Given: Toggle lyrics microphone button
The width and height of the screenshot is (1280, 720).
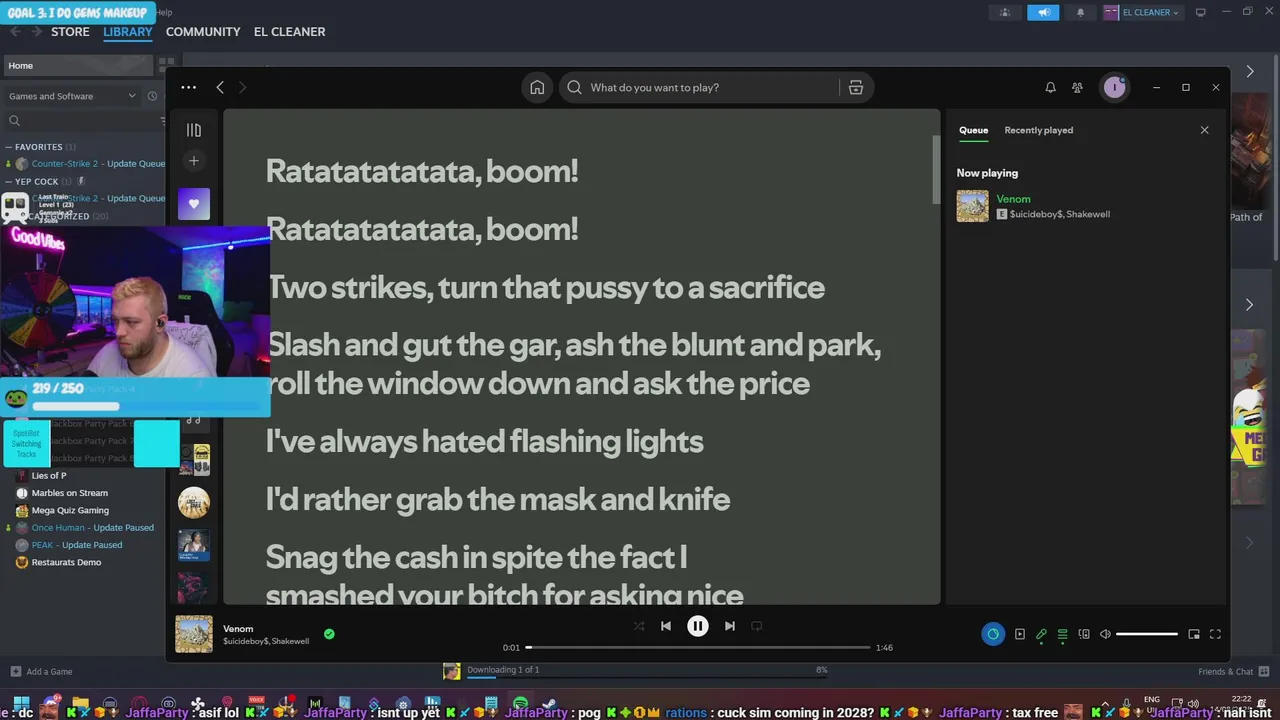Looking at the screenshot, I should [1041, 634].
